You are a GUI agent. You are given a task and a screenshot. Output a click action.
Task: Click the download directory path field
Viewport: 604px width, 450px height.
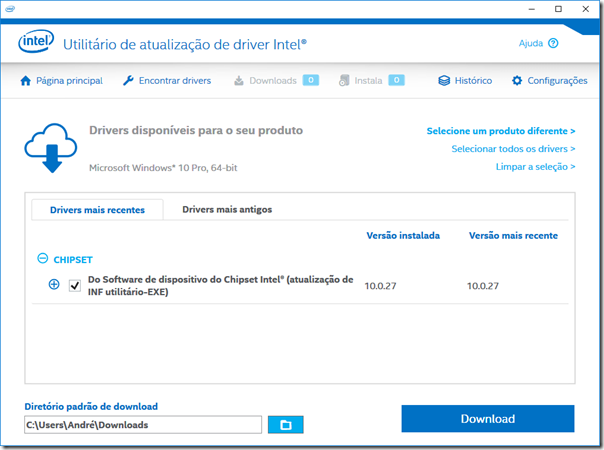pos(143,425)
